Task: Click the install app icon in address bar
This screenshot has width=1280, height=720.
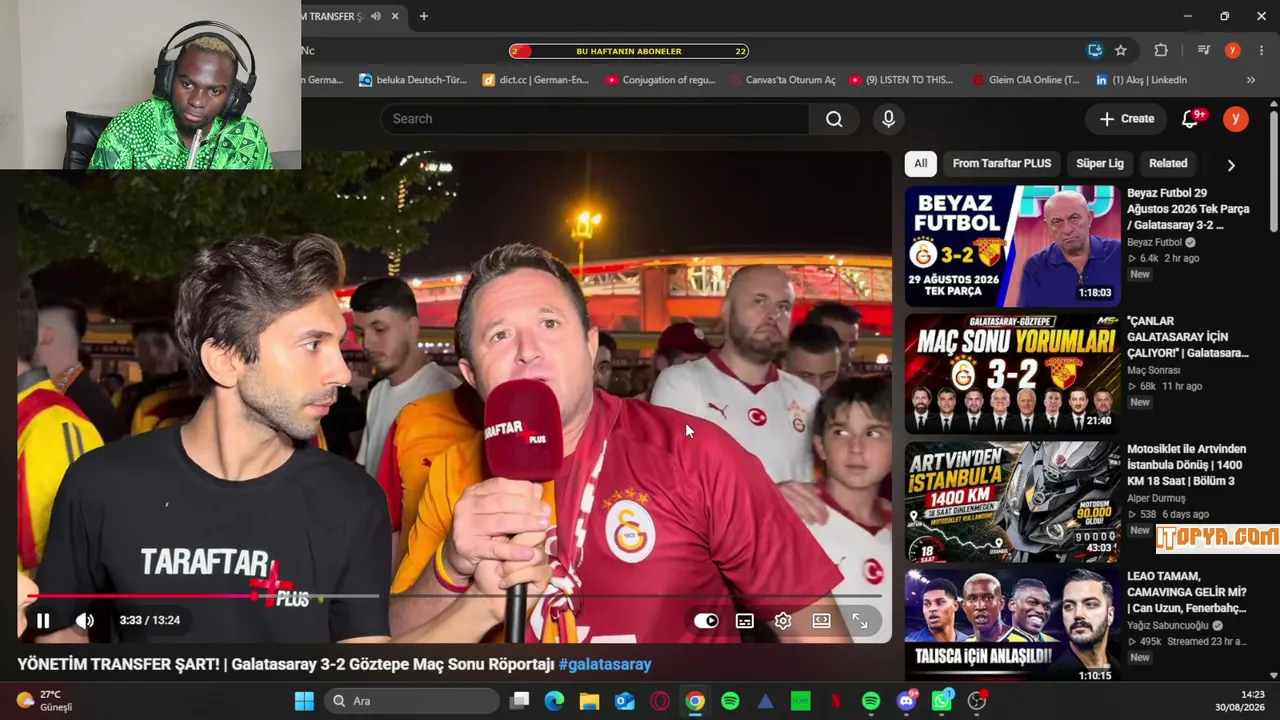Action: tap(1095, 50)
